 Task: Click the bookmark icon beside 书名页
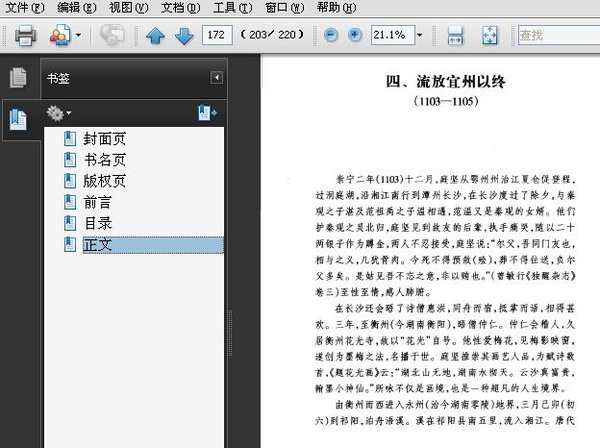(x=70, y=160)
